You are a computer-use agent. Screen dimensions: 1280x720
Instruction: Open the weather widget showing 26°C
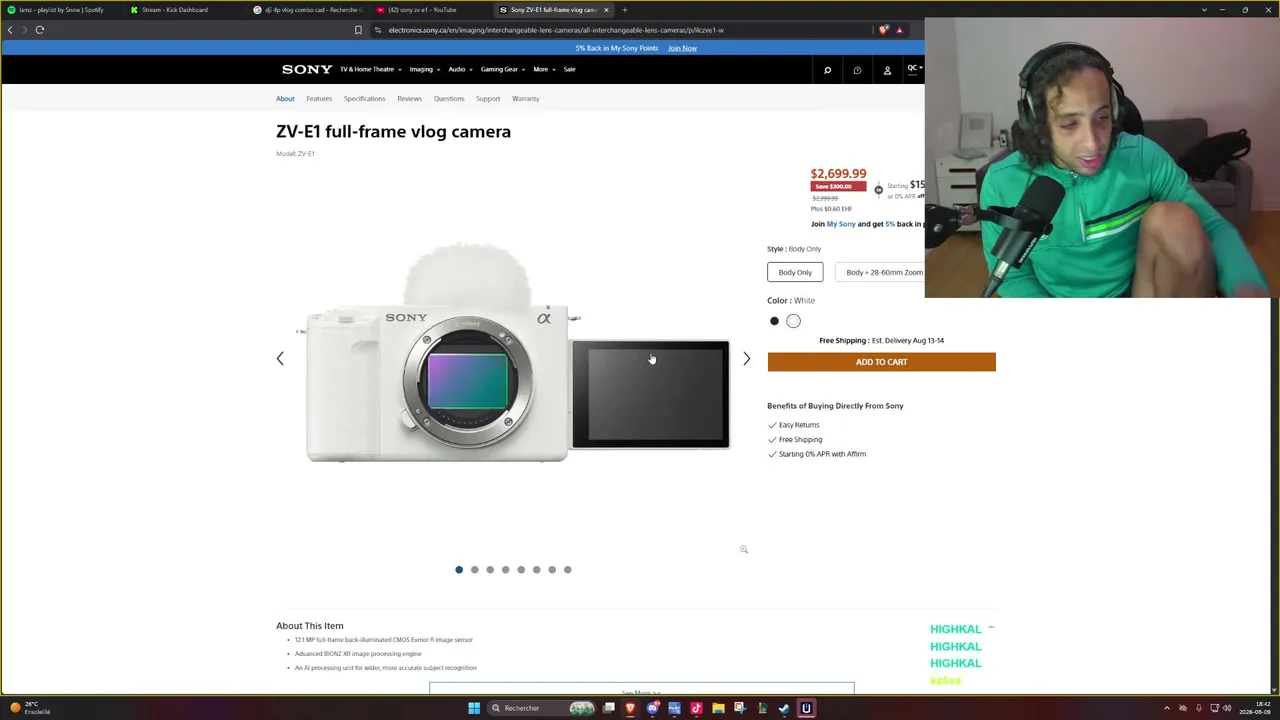coord(30,708)
